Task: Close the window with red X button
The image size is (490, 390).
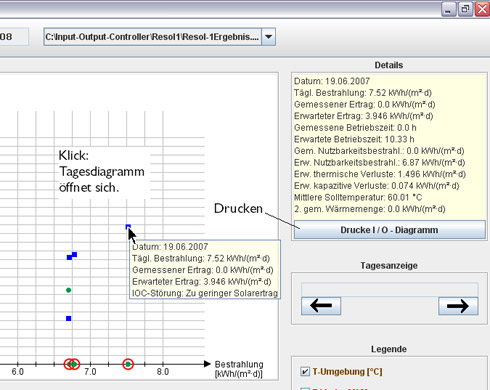Action: pyautogui.click(x=482, y=9)
